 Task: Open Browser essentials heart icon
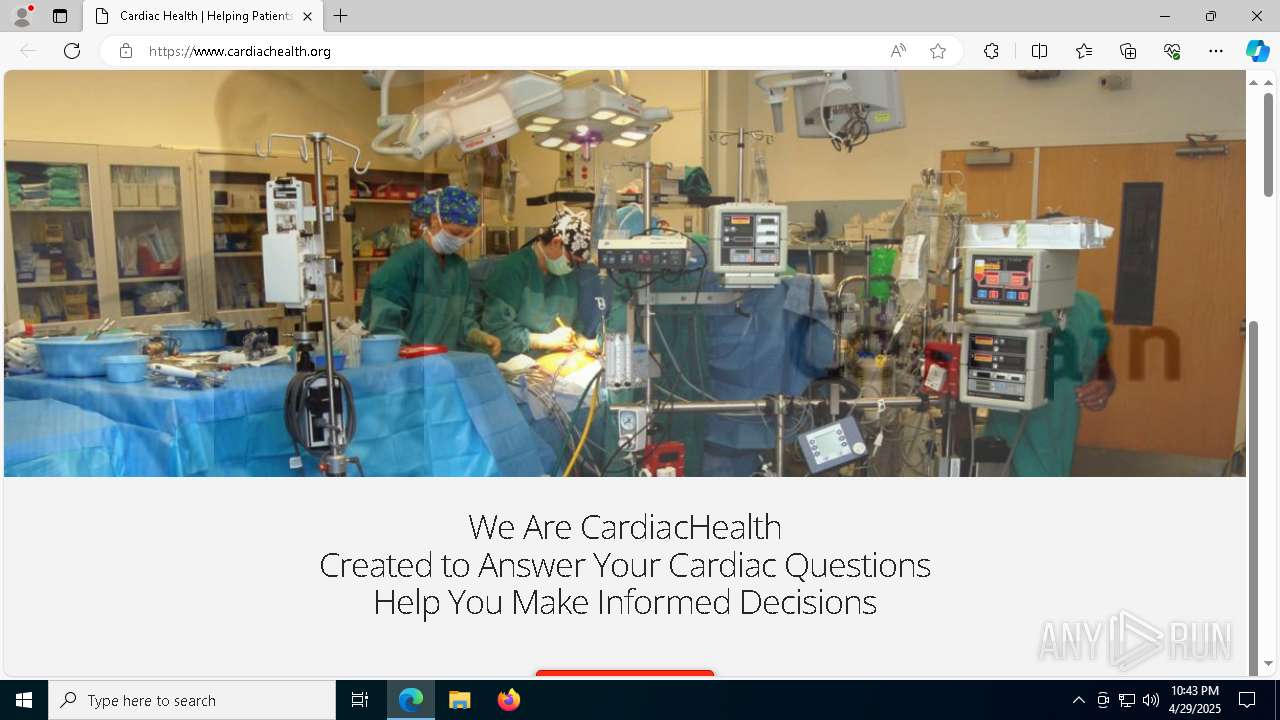tap(1172, 51)
